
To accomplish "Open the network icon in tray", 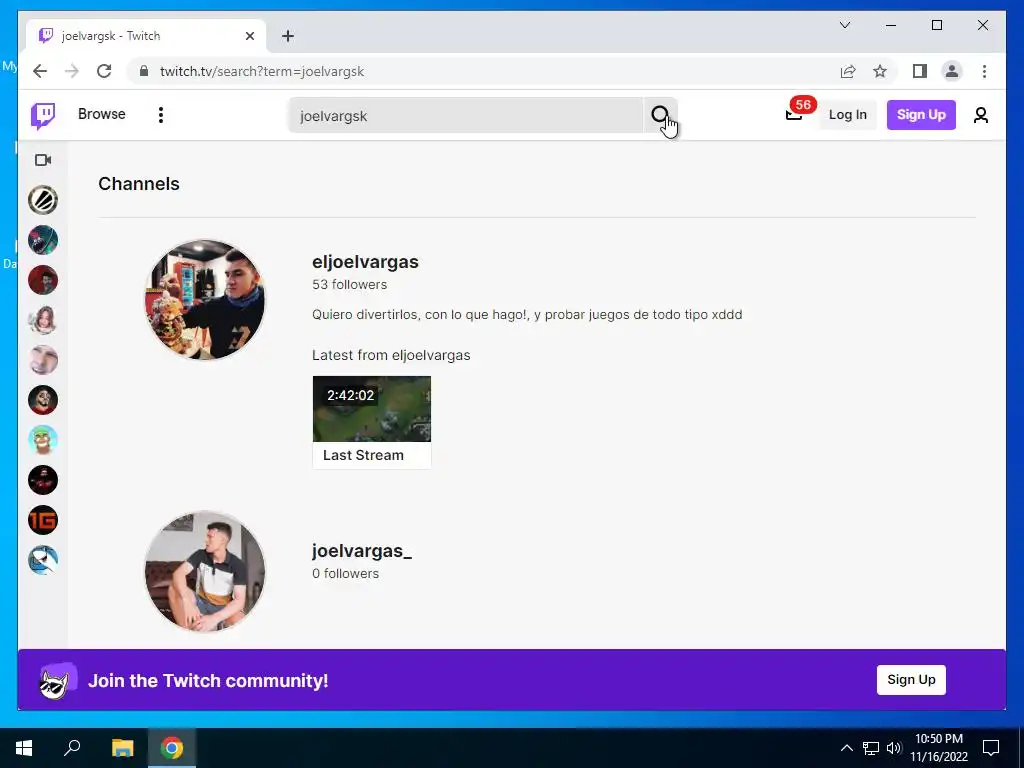I will [871, 748].
